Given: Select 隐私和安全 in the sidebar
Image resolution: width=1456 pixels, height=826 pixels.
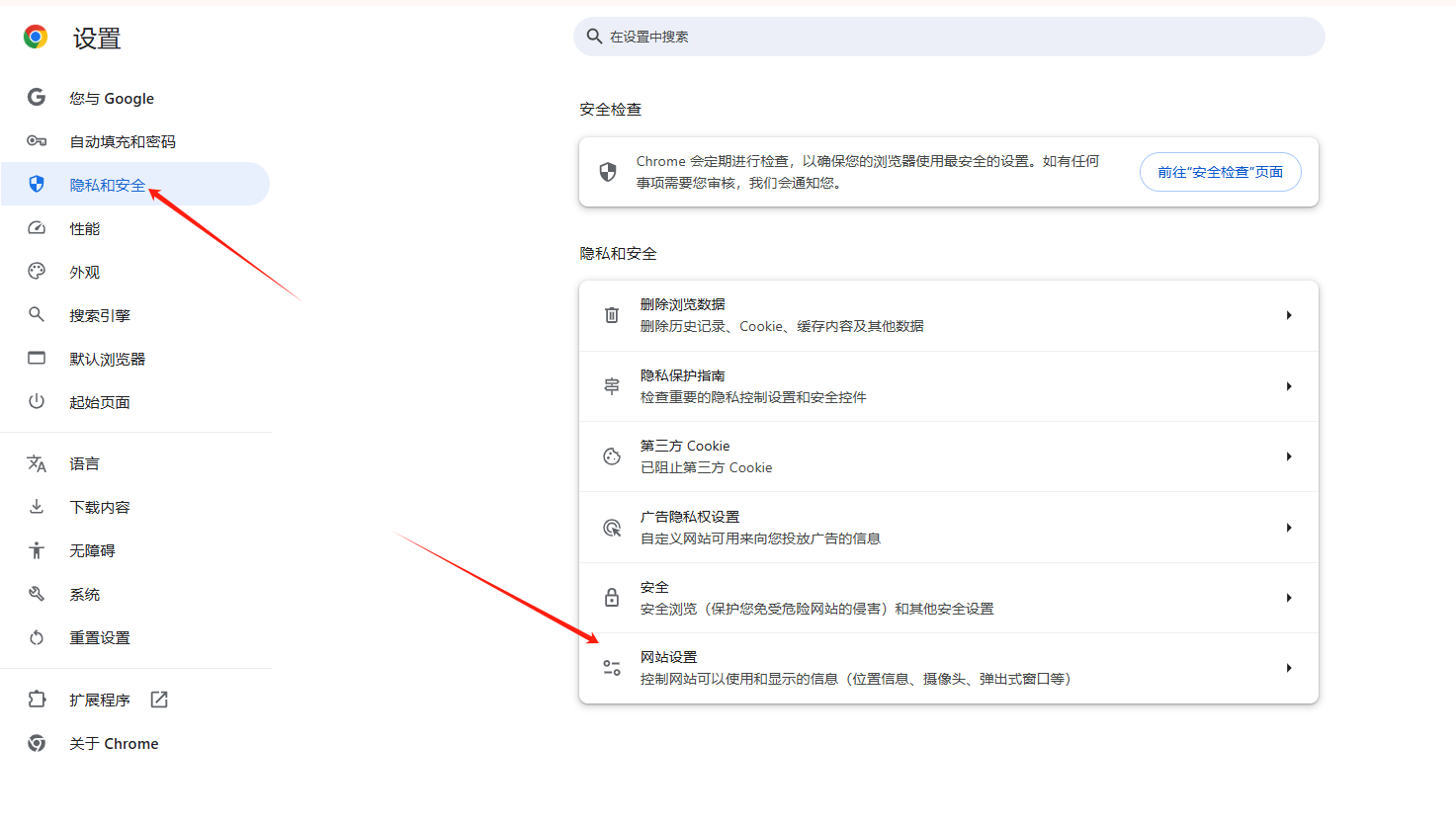Looking at the screenshot, I should (x=135, y=185).
